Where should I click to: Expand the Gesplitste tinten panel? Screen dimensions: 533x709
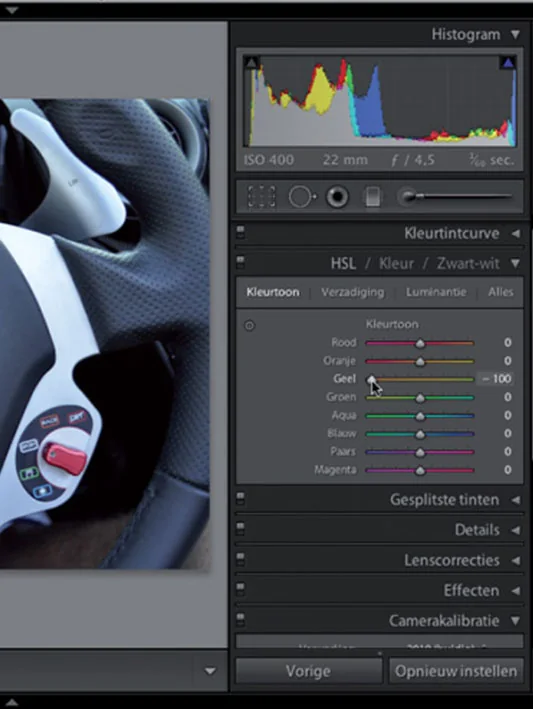click(x=515, y=500)
